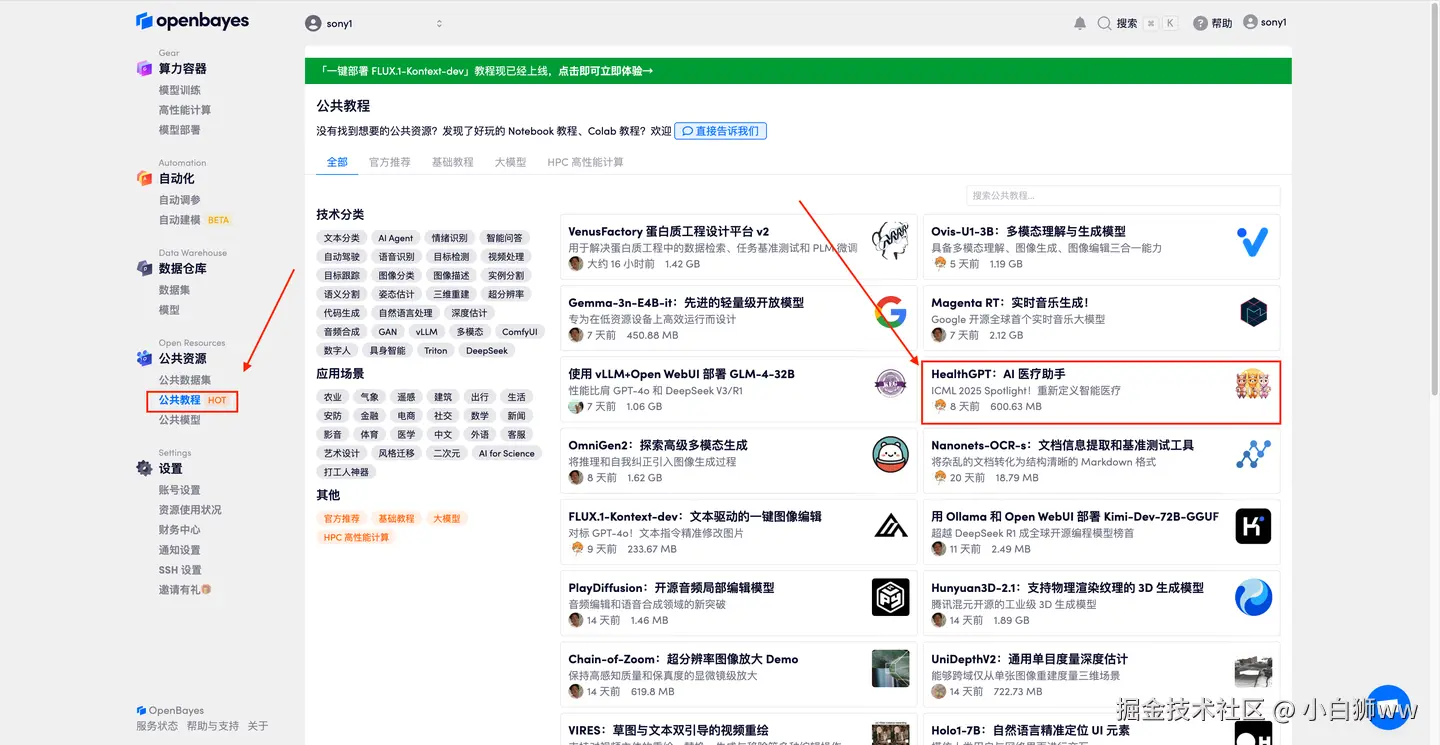The height and width of the screenshot is (745, 1440).
Task: Open 自动调参 in the sidebar
Action: [180, 200]
